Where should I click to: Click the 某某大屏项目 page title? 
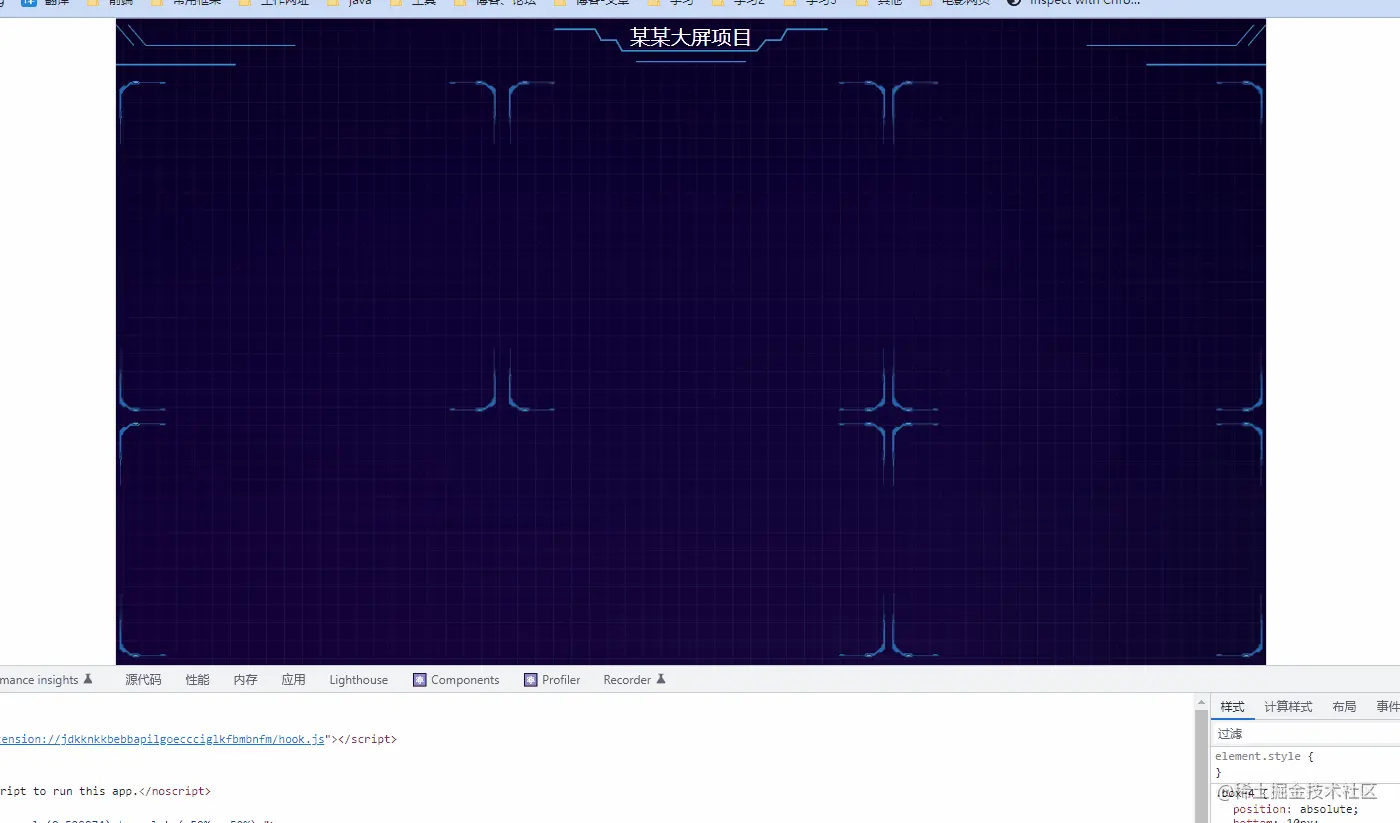[x=690, y=38]
